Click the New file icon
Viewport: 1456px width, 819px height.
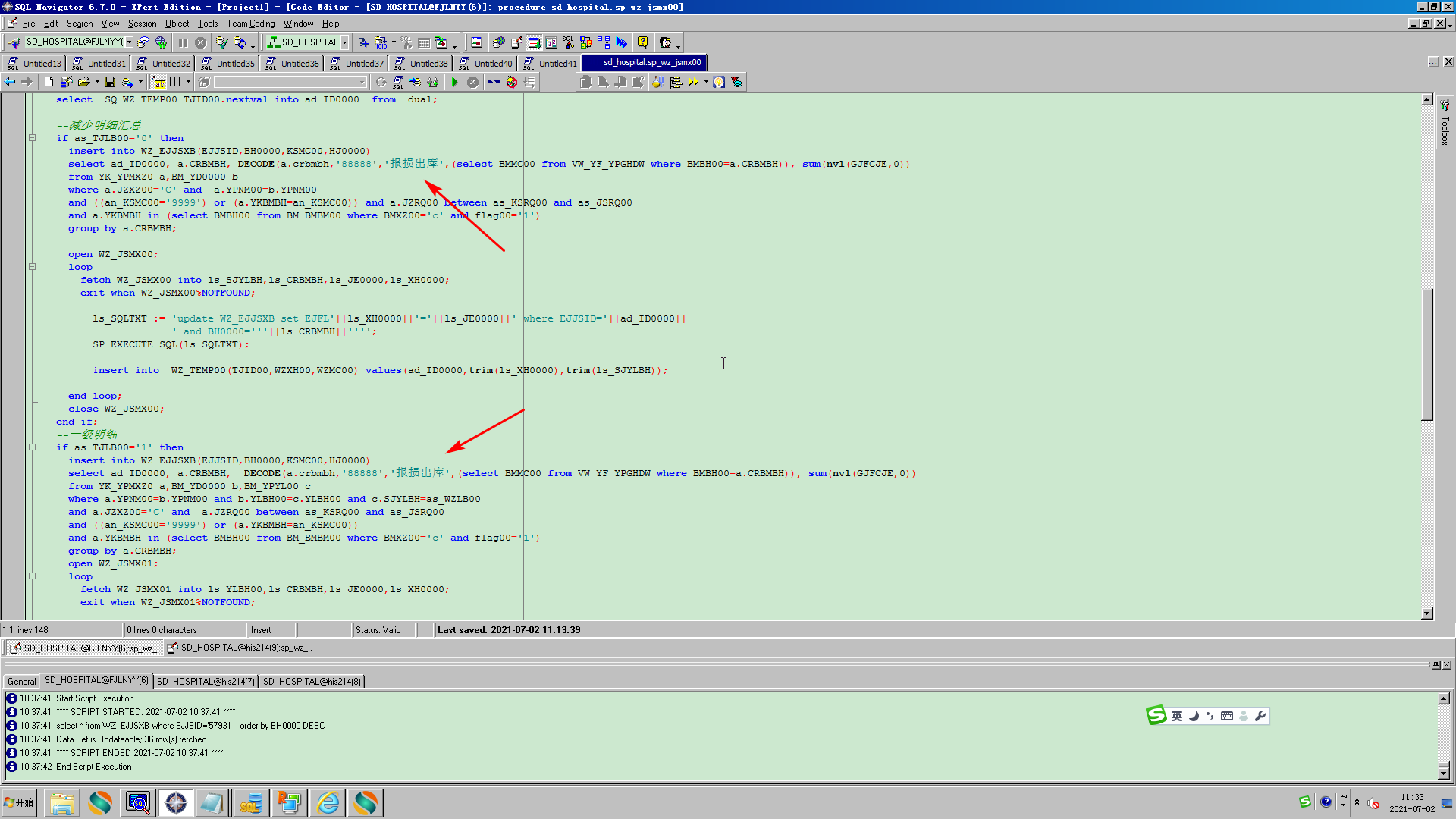click(49, 82)
